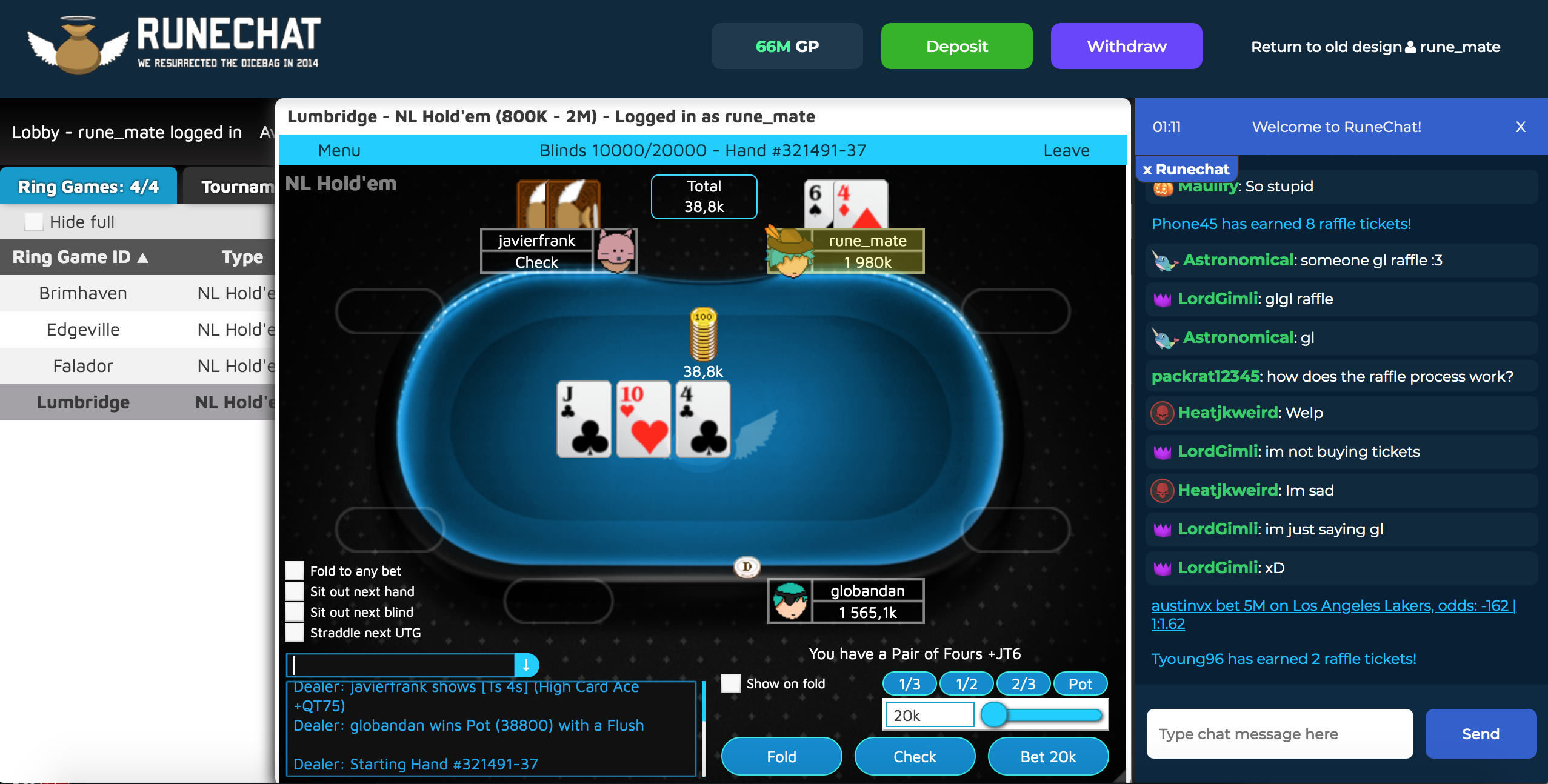Check the Show on fold option
This screenshot has width=1548, height=784.
click(731, 683)
